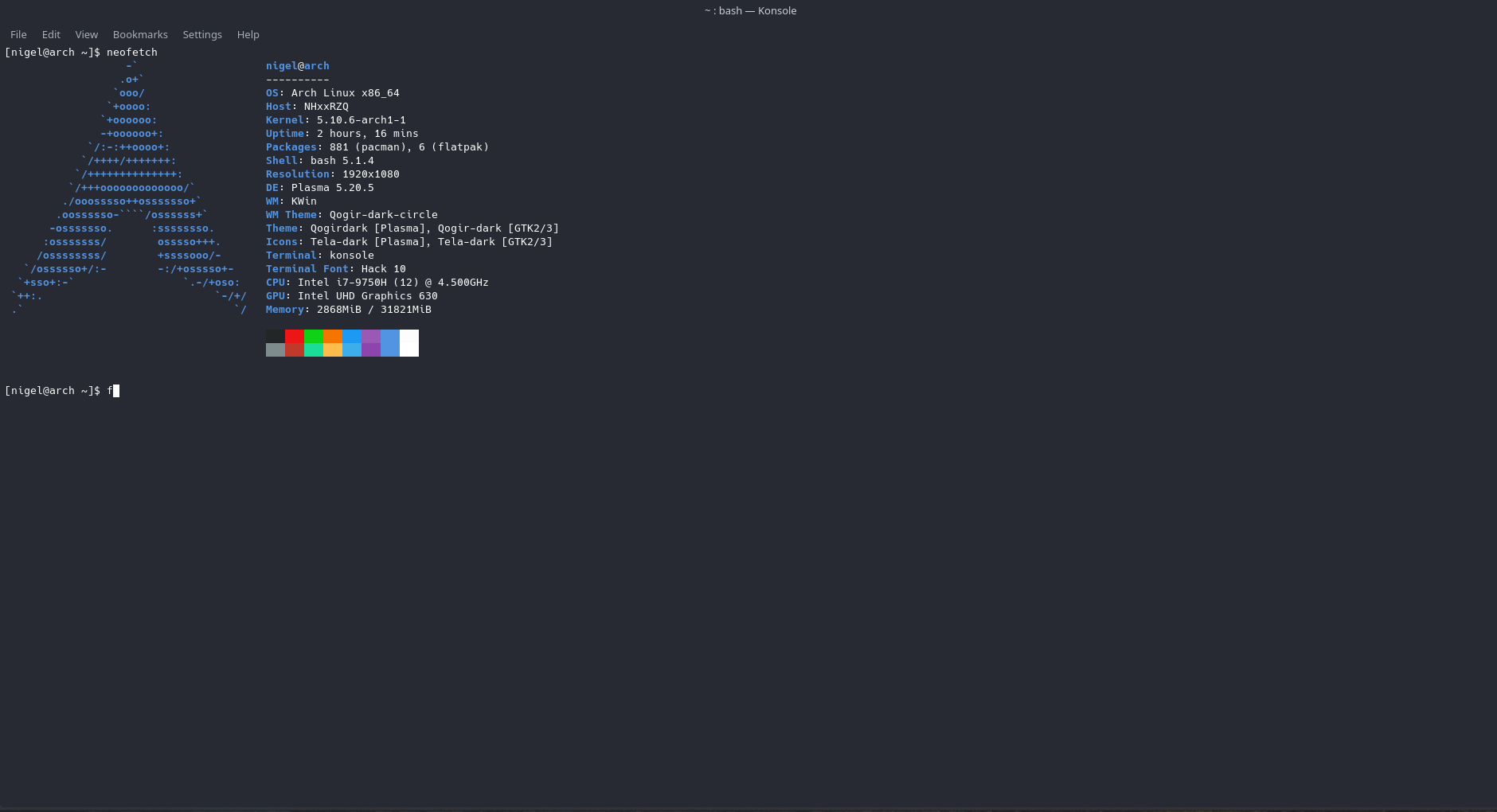Click the Arch Linux ASCII logo
This screenshot has width=1497, height=812.
pos(129,188)
